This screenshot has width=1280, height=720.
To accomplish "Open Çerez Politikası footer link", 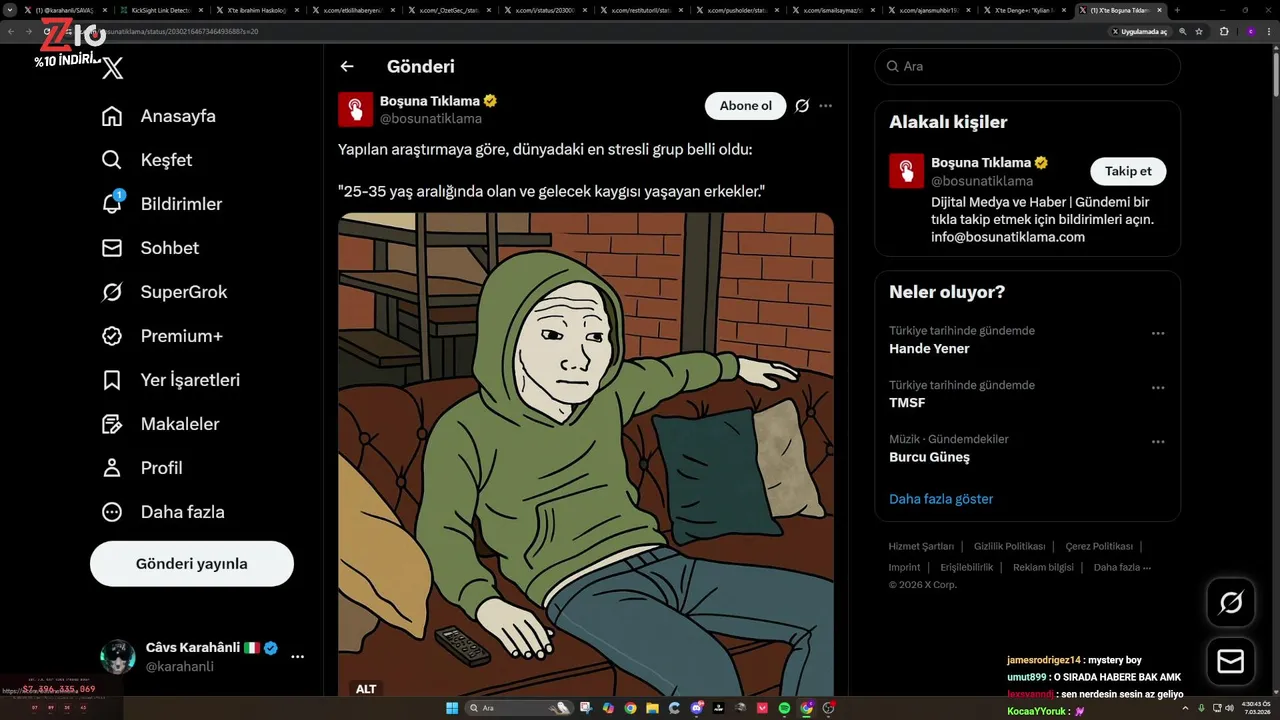I will pos(1099,546).
